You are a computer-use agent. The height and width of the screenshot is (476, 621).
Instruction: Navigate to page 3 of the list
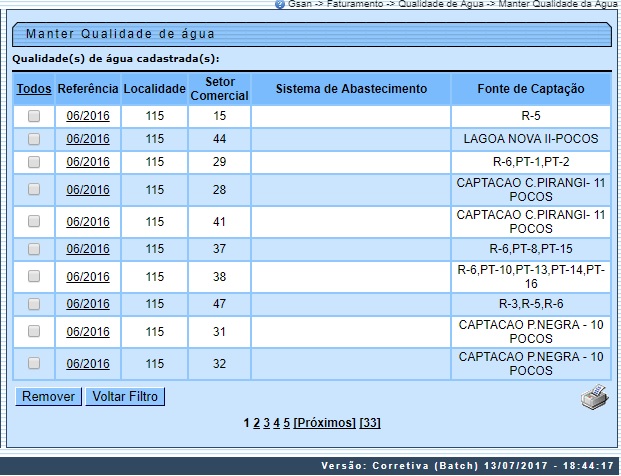[266, 423]
